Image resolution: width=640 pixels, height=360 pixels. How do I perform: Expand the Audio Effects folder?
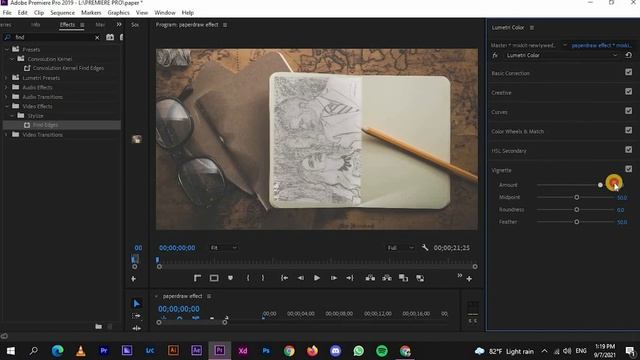click(x=7, y=87)
